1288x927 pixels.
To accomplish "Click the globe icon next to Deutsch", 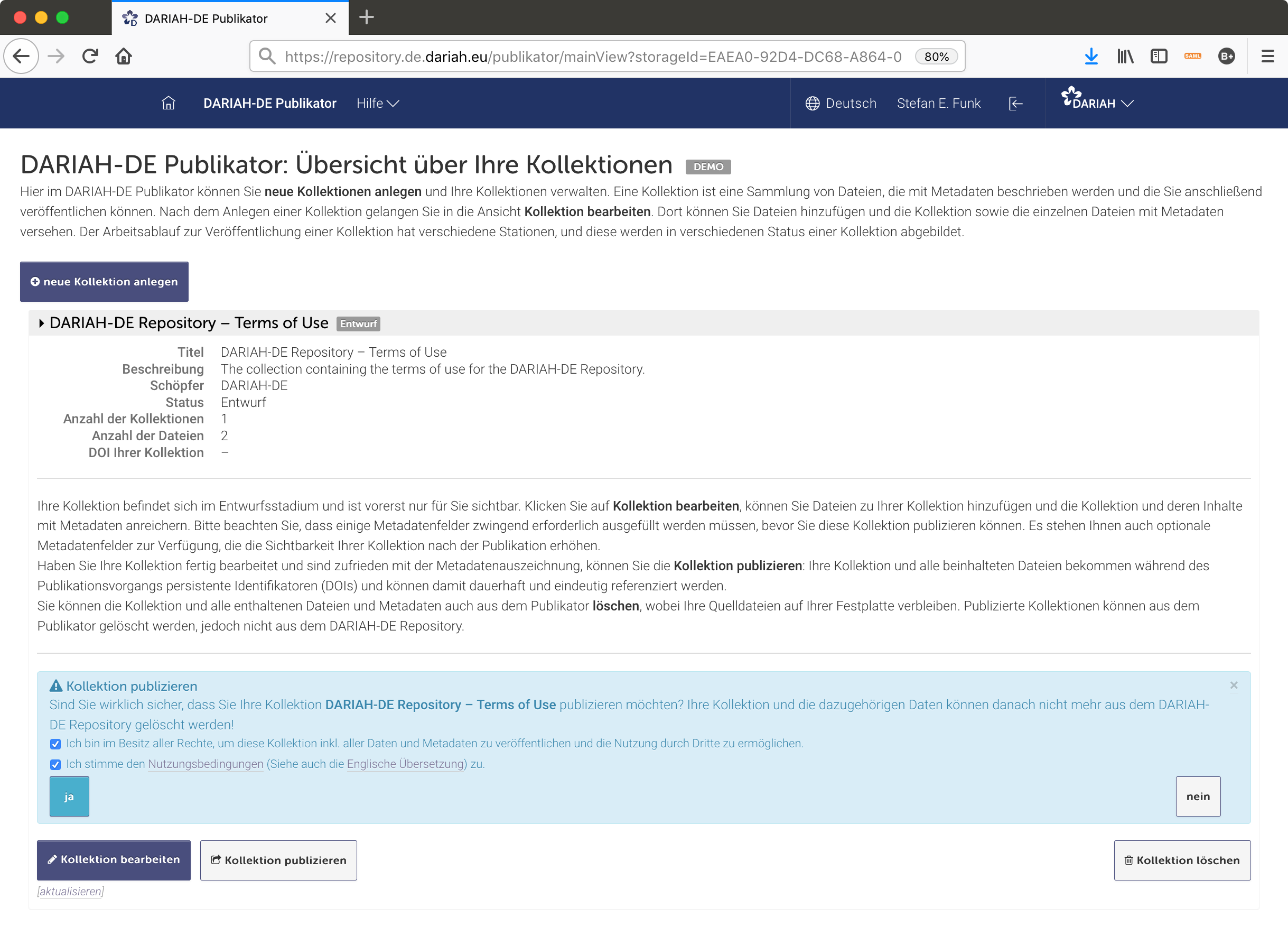I will tap(811, 103).
